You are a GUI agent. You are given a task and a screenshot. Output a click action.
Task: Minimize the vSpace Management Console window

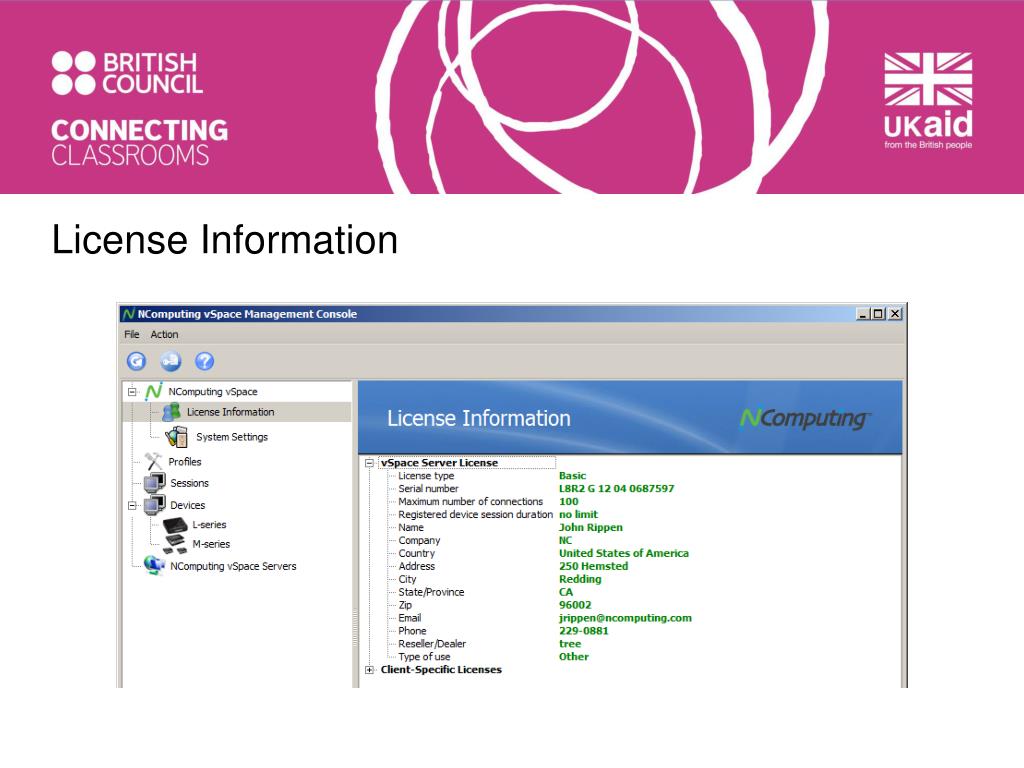[x=863, y=314]
